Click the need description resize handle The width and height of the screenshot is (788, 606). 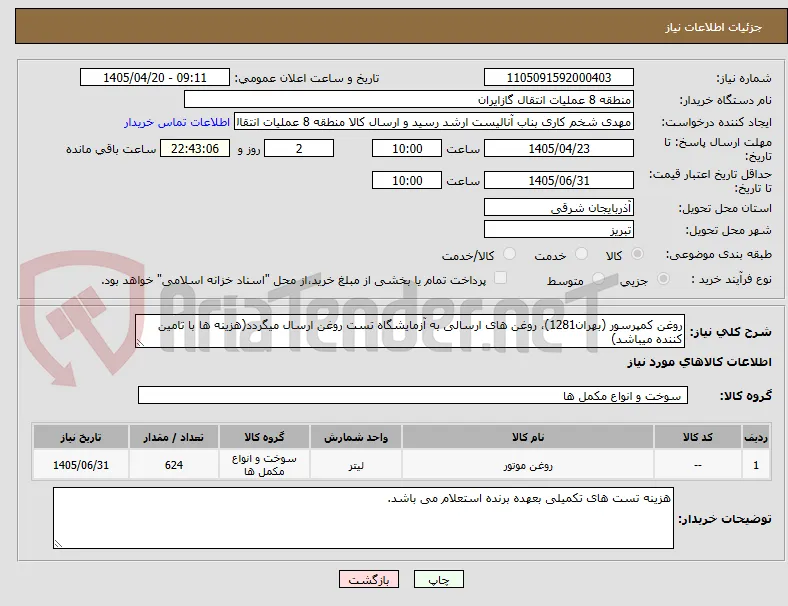pos(140,343)
